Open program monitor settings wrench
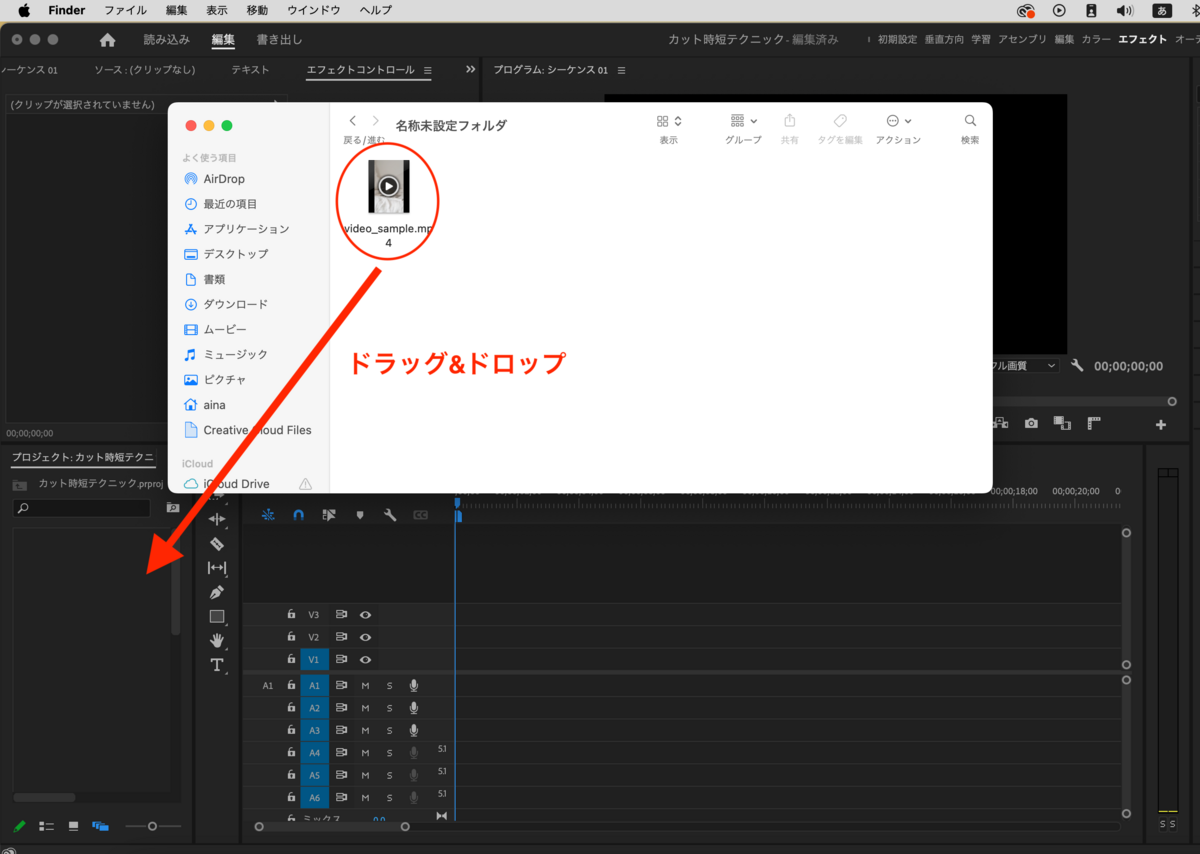The image size is (1200, 854). pyautogui.click(x=1077, y=366)
